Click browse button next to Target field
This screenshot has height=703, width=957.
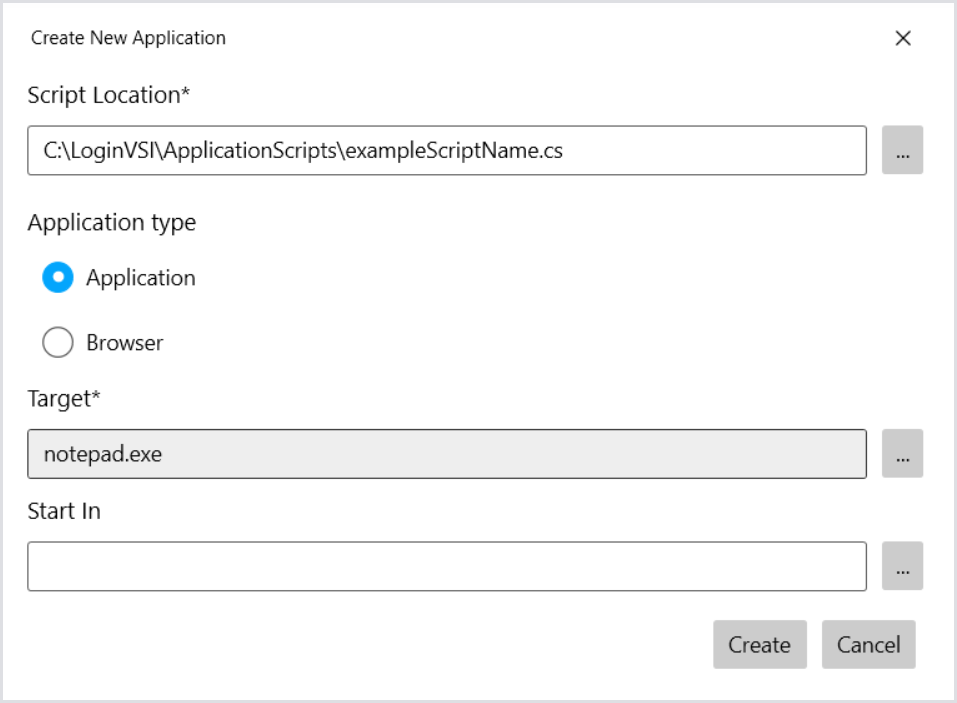902,454
